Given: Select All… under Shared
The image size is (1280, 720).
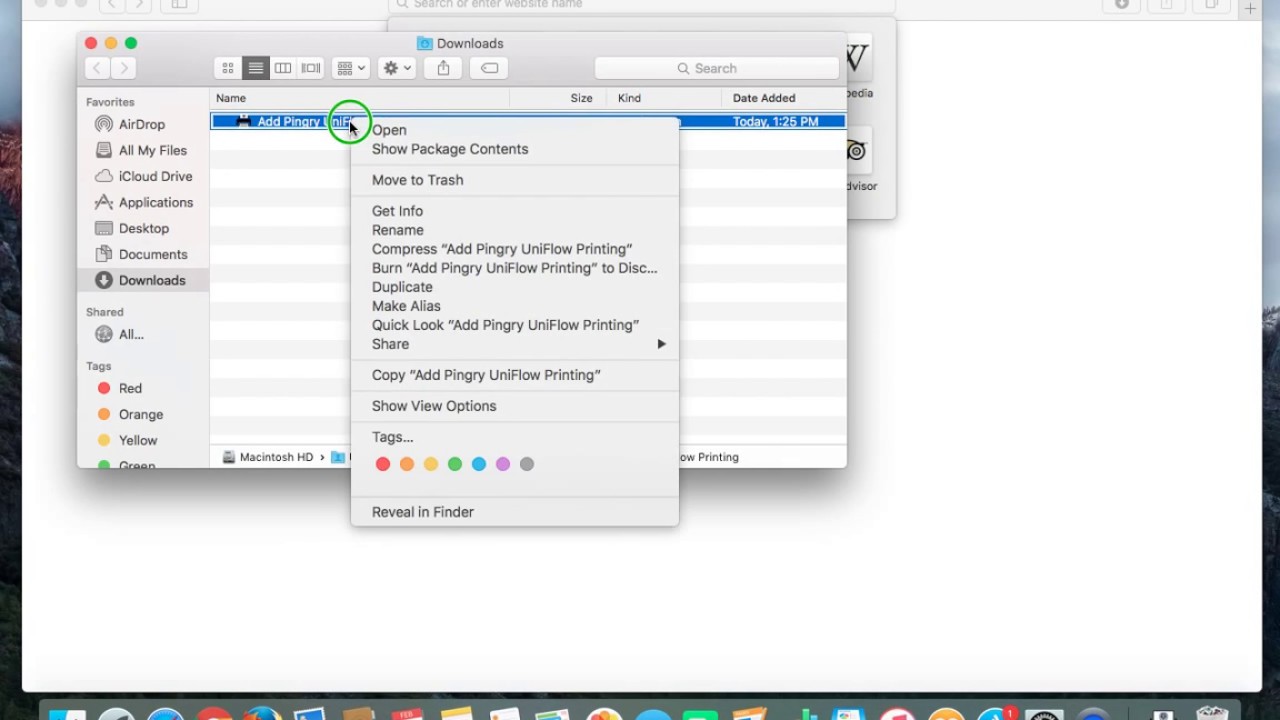Looking at the screenshot, I should [131, 334].
